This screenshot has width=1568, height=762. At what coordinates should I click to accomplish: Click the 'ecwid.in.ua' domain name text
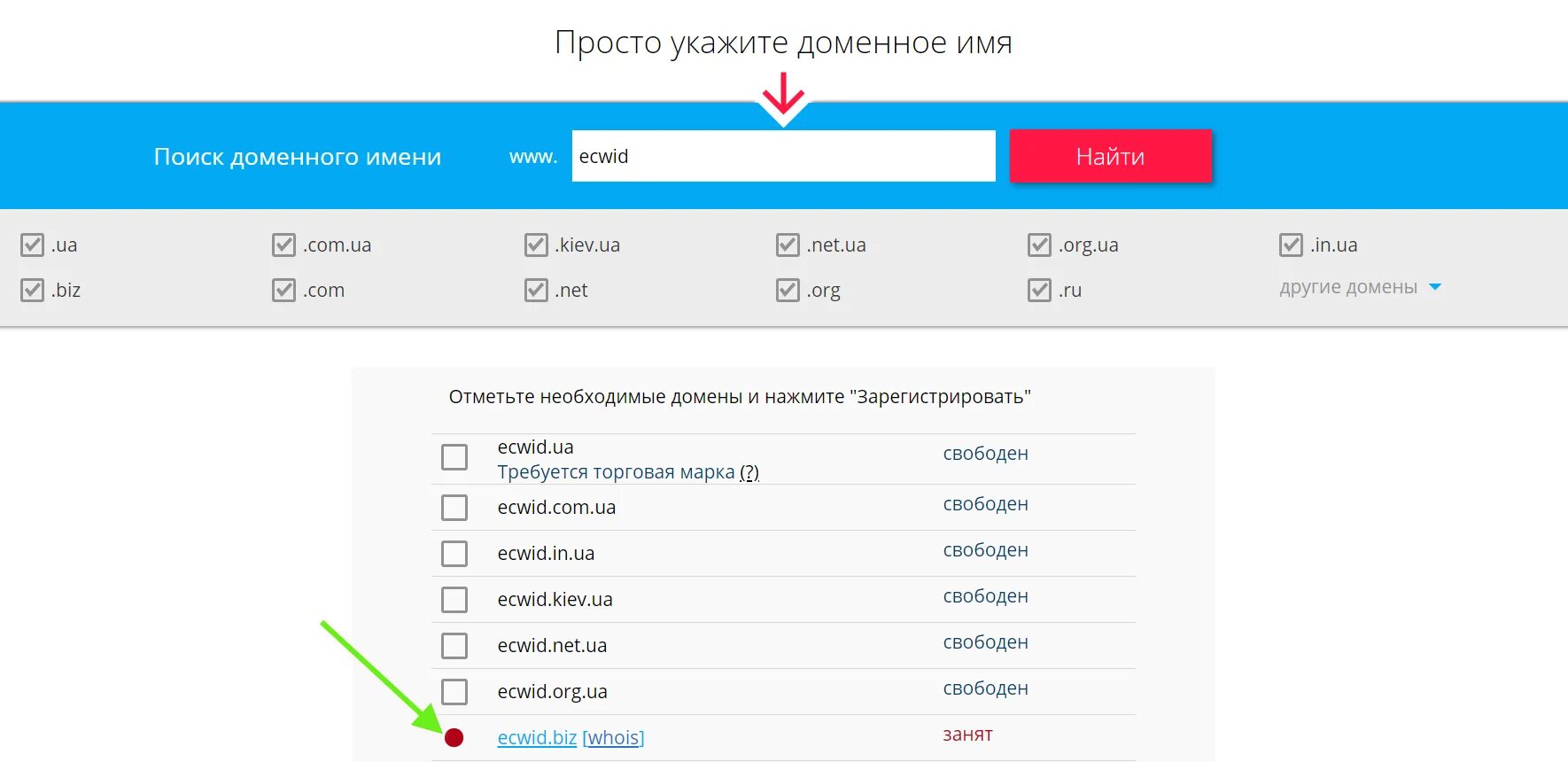pyautogui.click(x=546, y=554)
